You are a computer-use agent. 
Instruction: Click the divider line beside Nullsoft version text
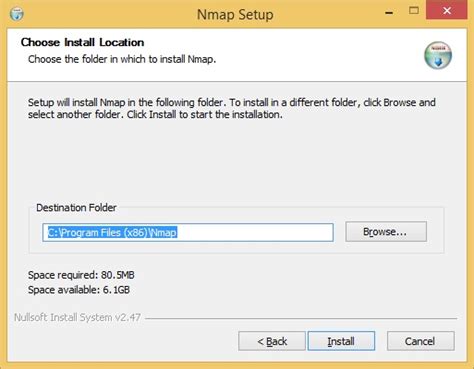[301, 319]
